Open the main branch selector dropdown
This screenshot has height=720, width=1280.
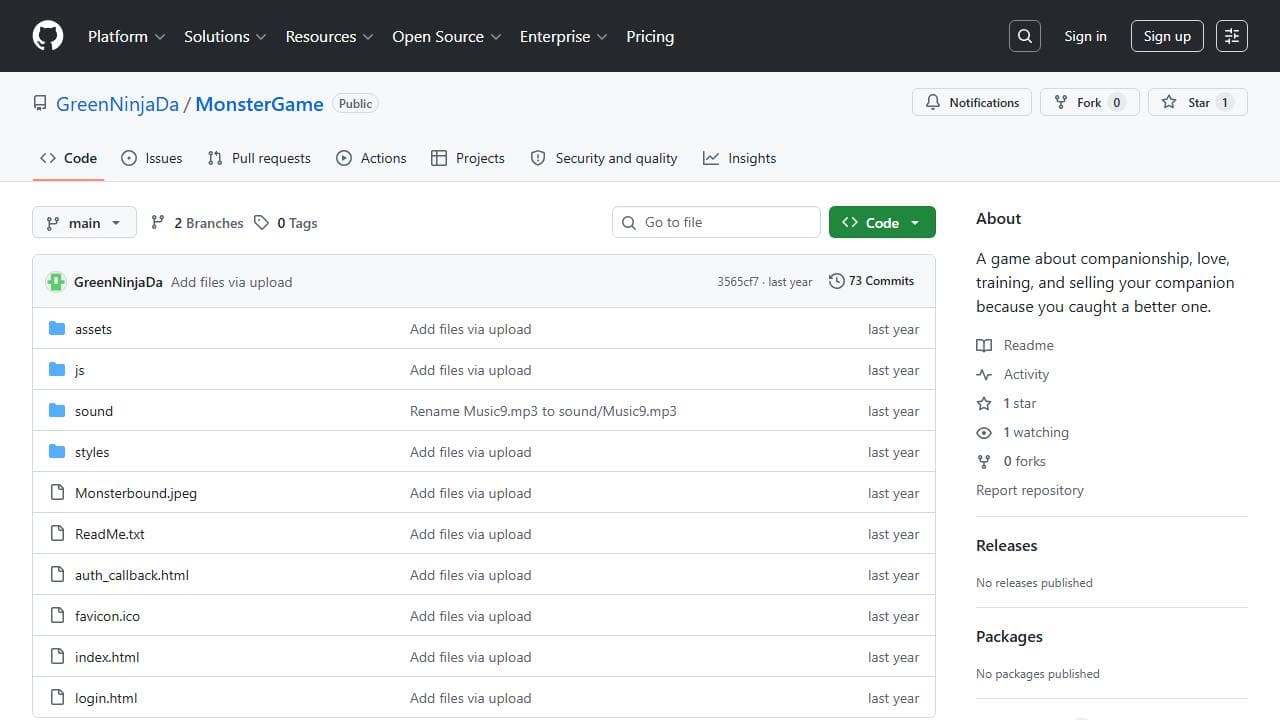point(84,223)
